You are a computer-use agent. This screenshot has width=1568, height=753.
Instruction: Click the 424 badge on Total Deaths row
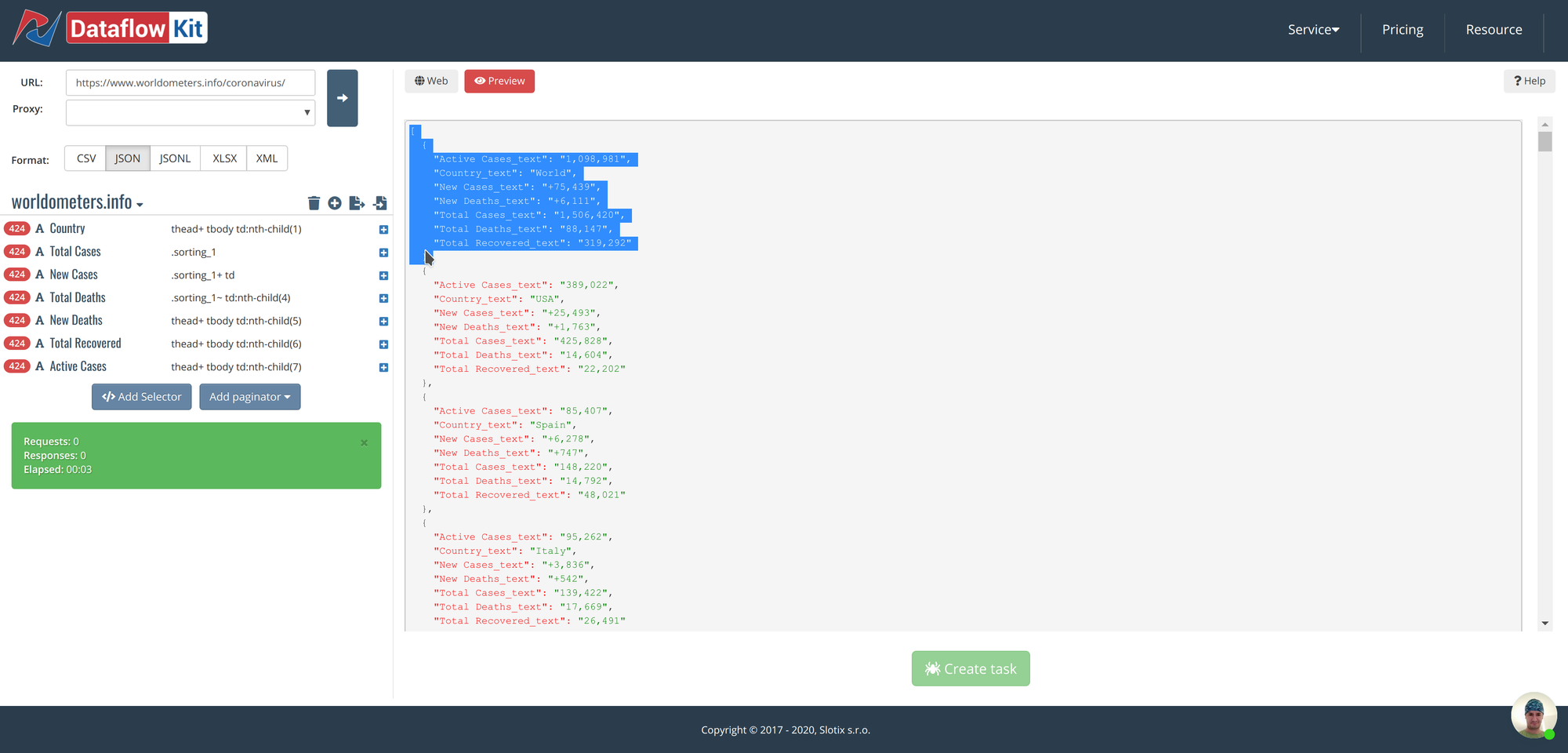point(17,297)
